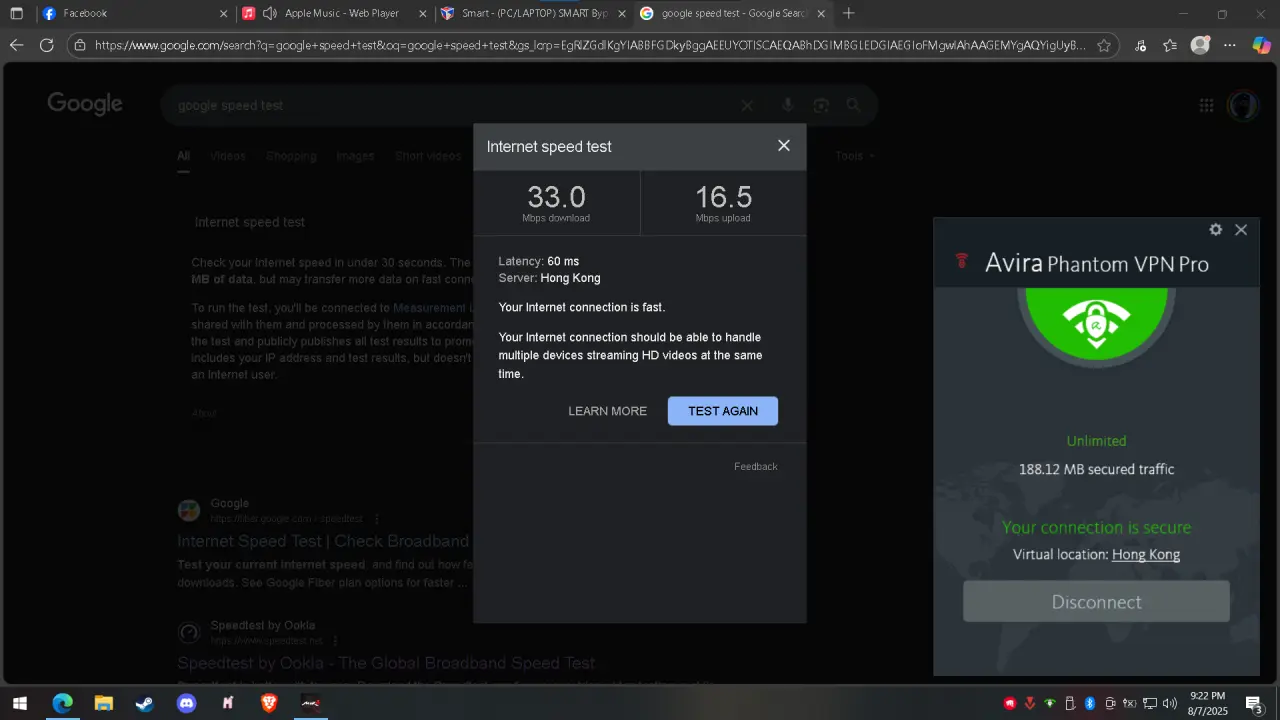Screen dimensions: 1280x720
Task: Open Bluetooth tray icon
Action: pos(1090,703)
